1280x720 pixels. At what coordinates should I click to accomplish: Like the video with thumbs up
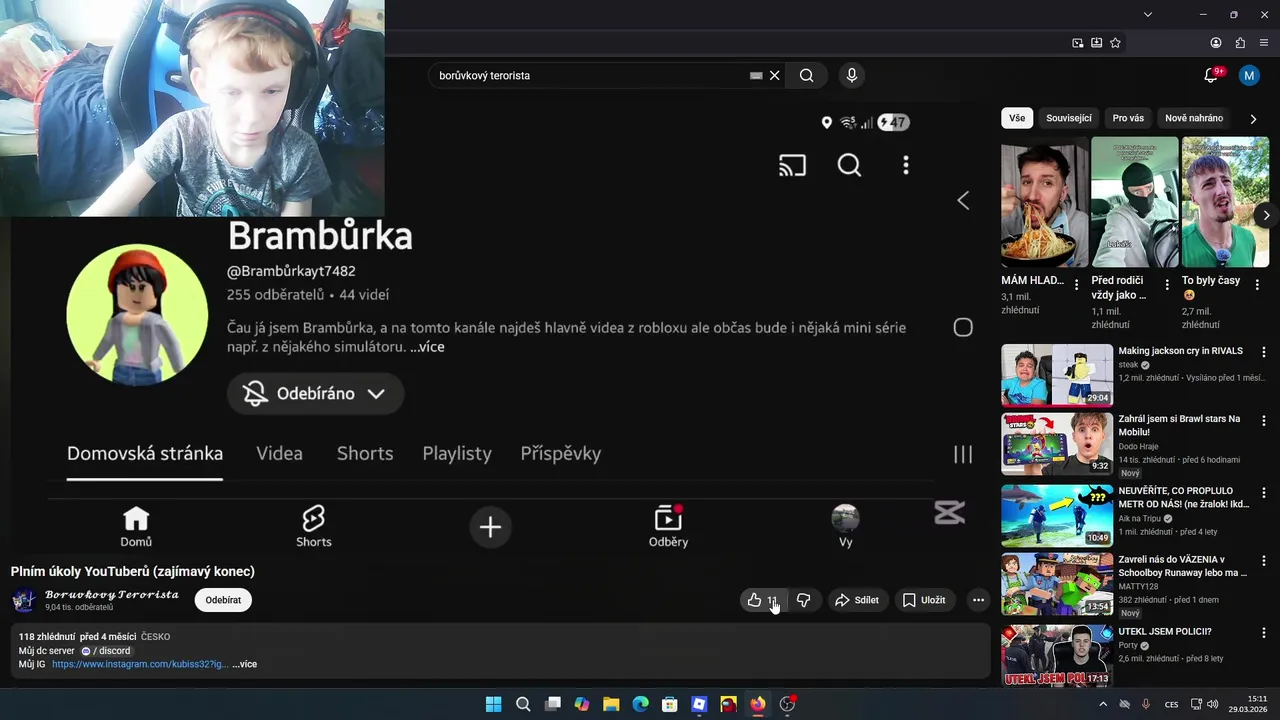(761, 600)
